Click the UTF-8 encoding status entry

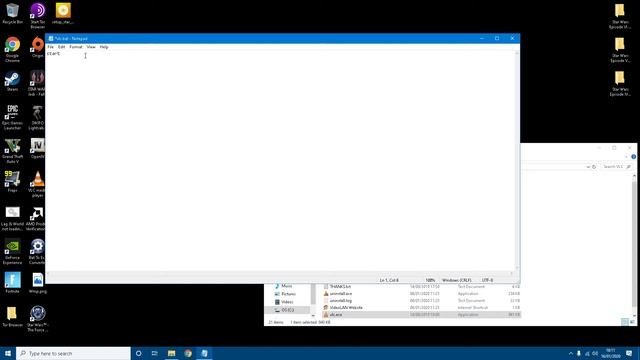point(487,280)
